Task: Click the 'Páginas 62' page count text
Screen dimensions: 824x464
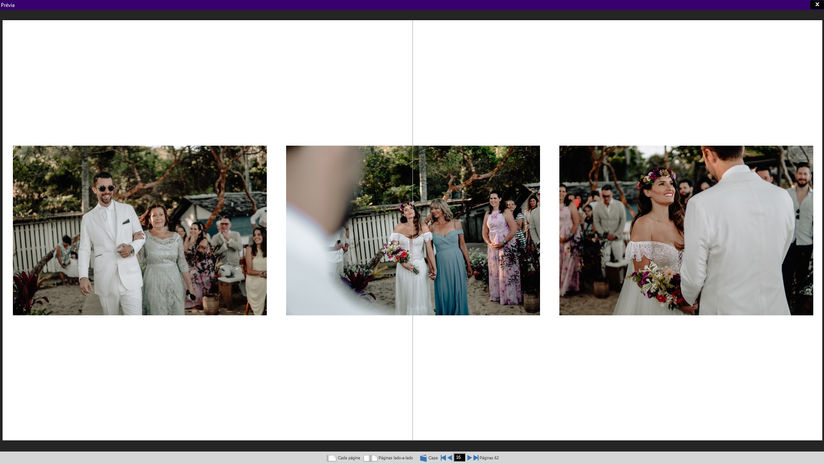Action: click(489, 458)
